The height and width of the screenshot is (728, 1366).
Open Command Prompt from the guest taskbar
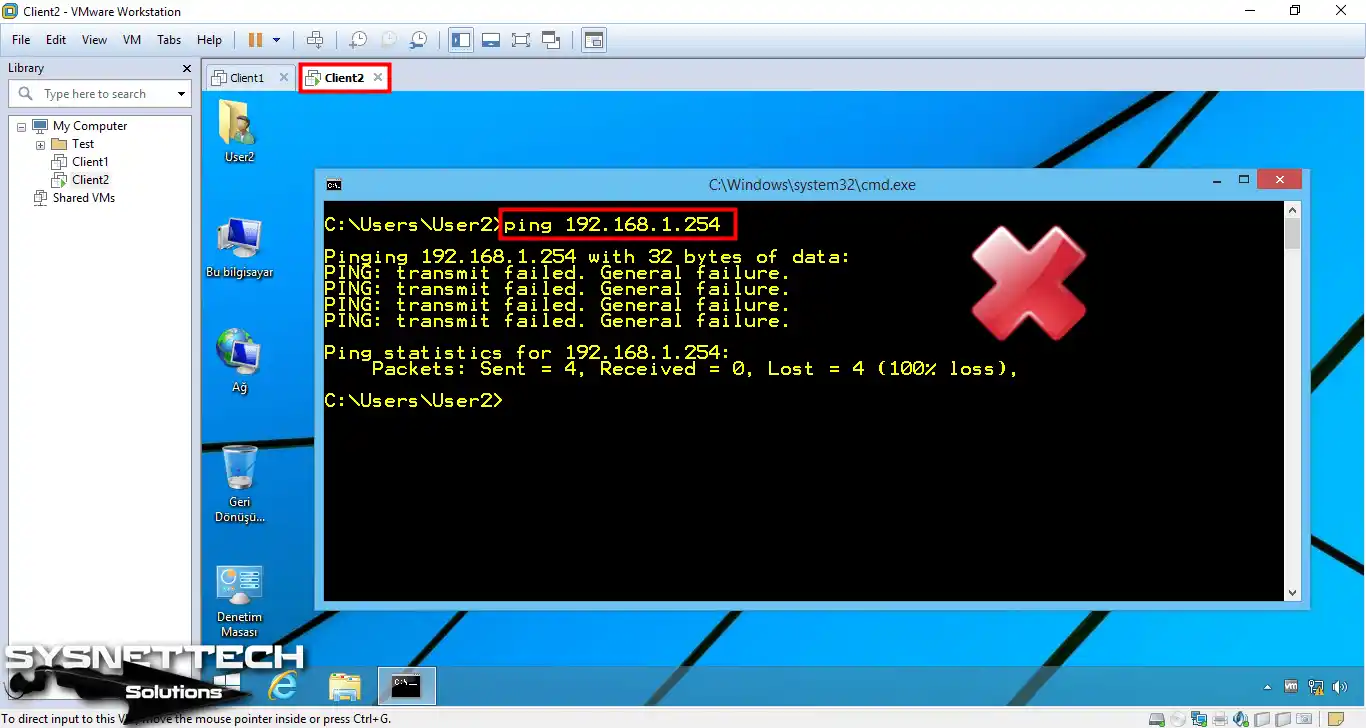tap(406, 686)
